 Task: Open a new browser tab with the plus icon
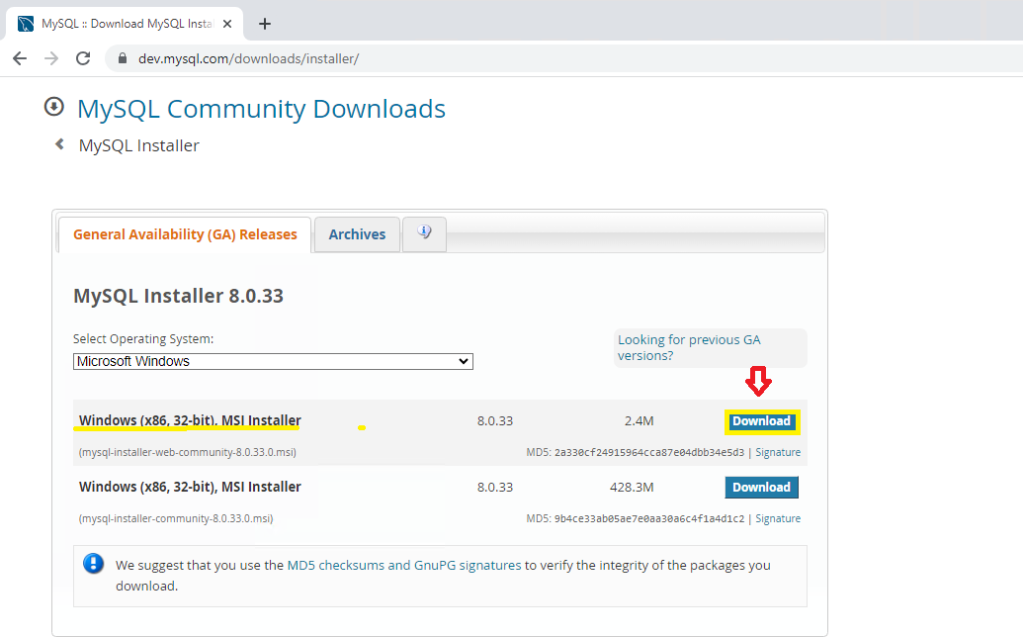point(264,24)
